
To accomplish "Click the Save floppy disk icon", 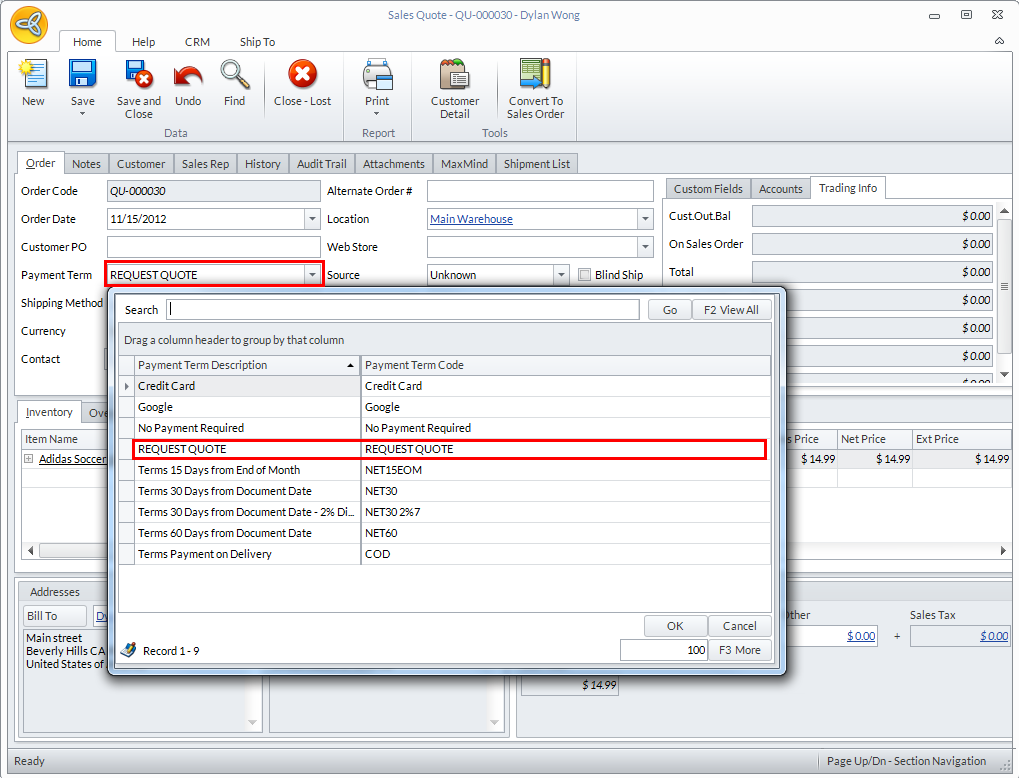I will pyautogui.click(x=82, y=76).
